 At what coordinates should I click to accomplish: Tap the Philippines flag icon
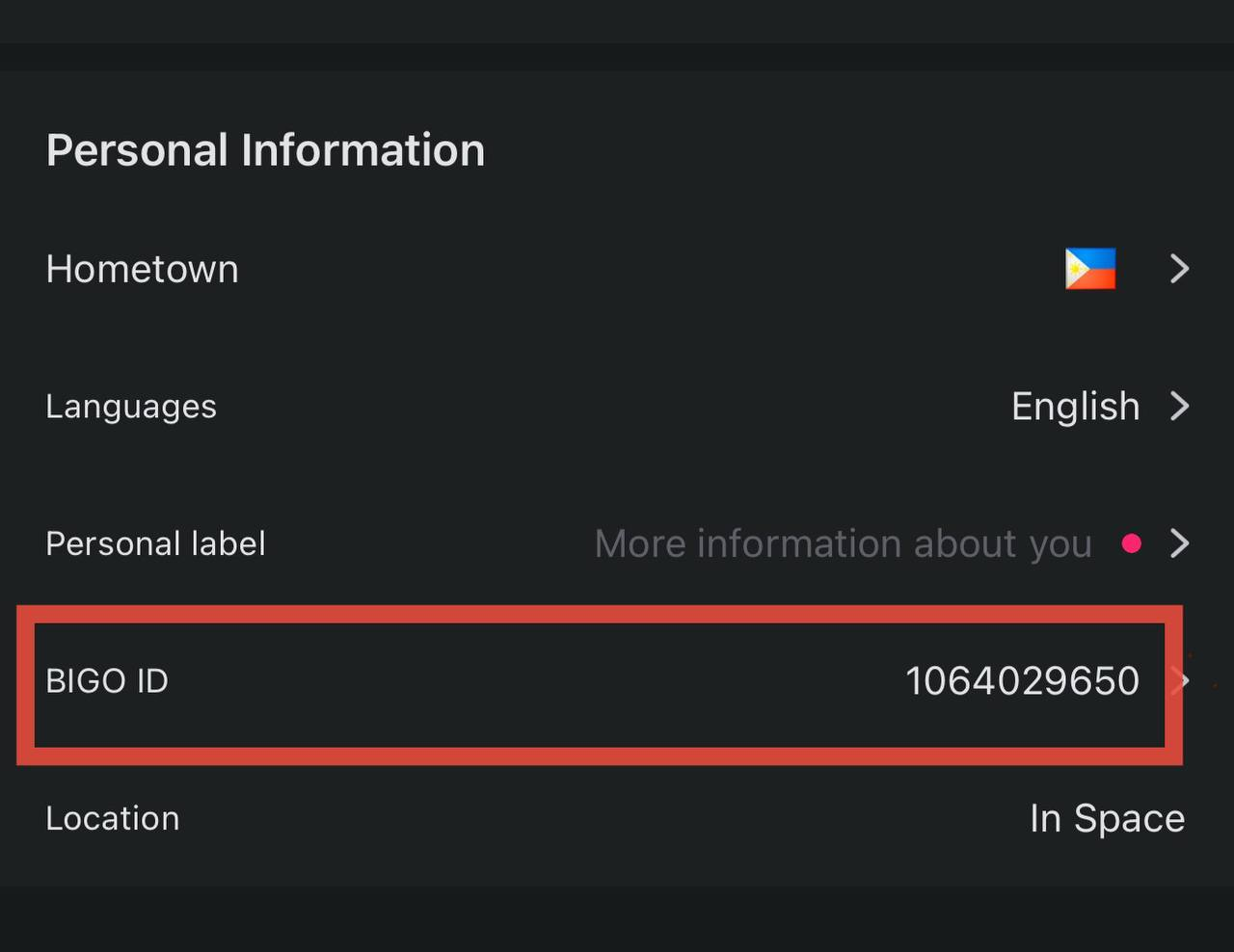[x=1089, y=269]
